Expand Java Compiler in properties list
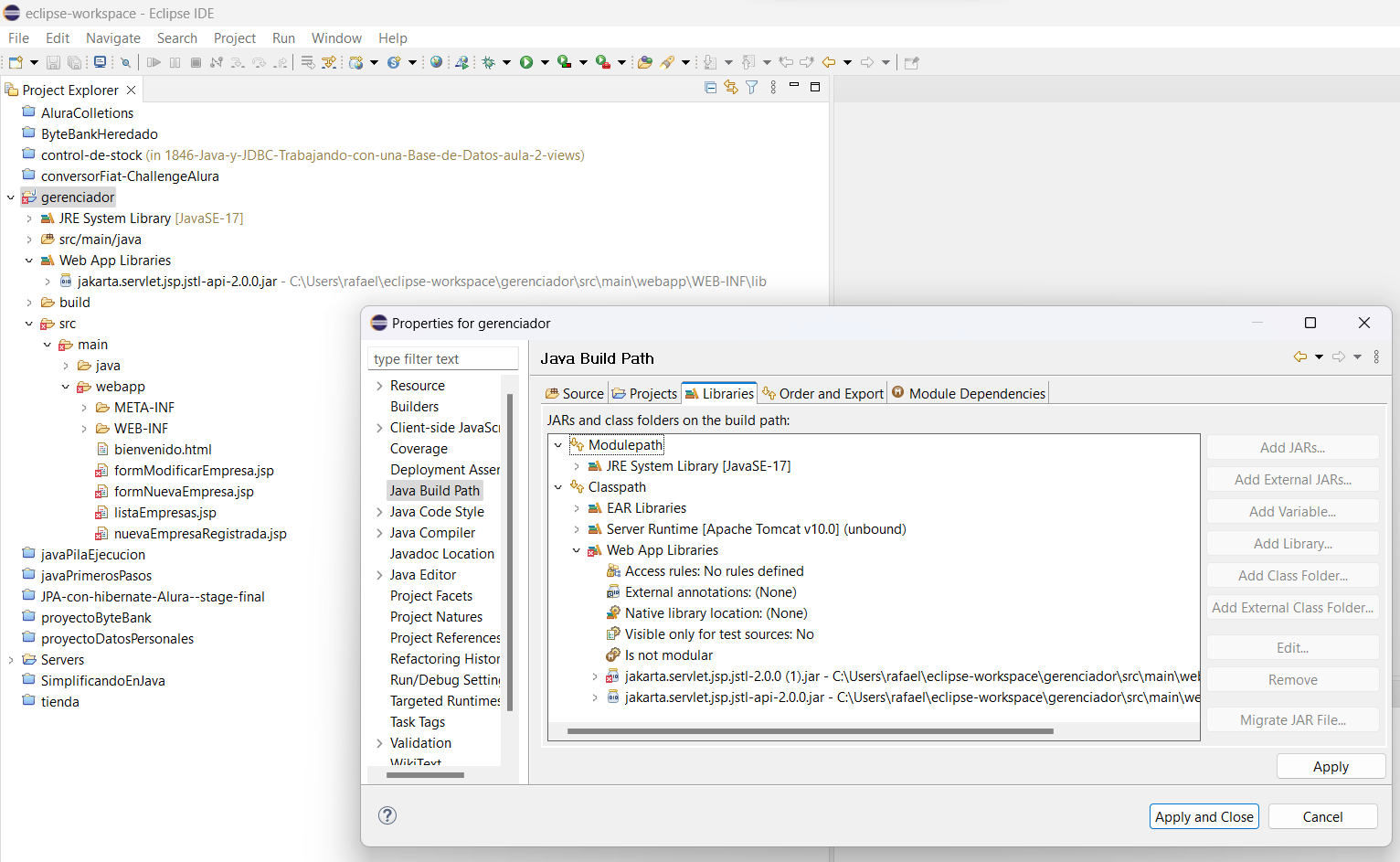The width and height of the screenshot is (1400, 862). 379,533
